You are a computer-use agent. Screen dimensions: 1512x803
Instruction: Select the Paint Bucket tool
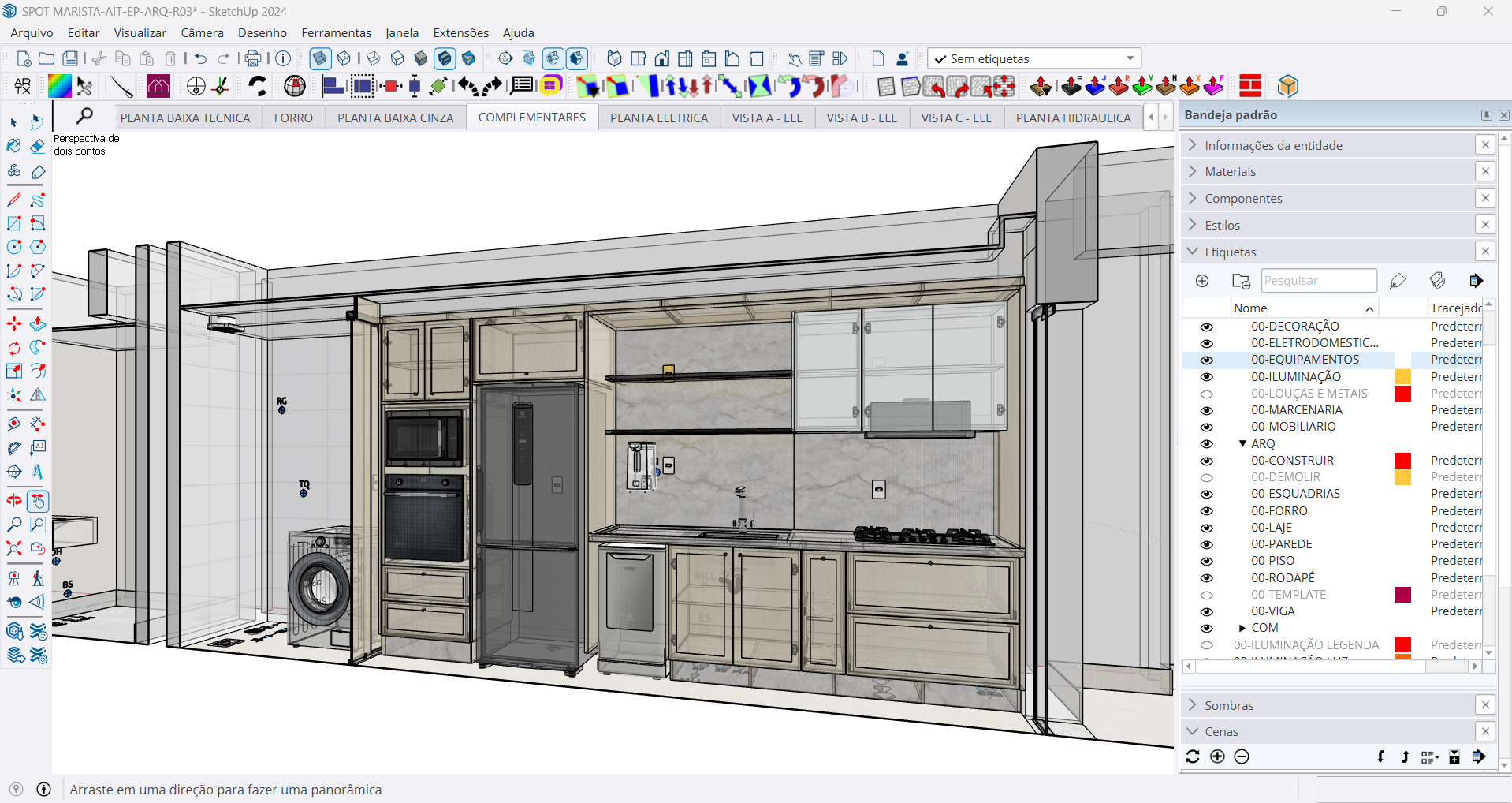(14, 147)
